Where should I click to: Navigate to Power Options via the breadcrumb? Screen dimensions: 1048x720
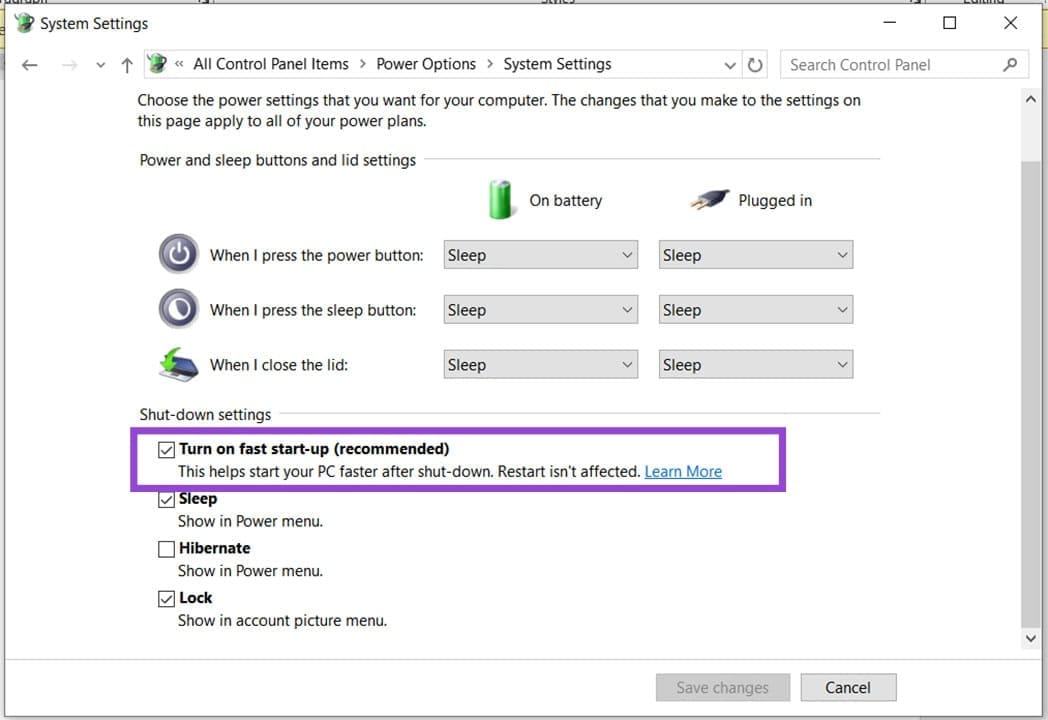(426, 63)
